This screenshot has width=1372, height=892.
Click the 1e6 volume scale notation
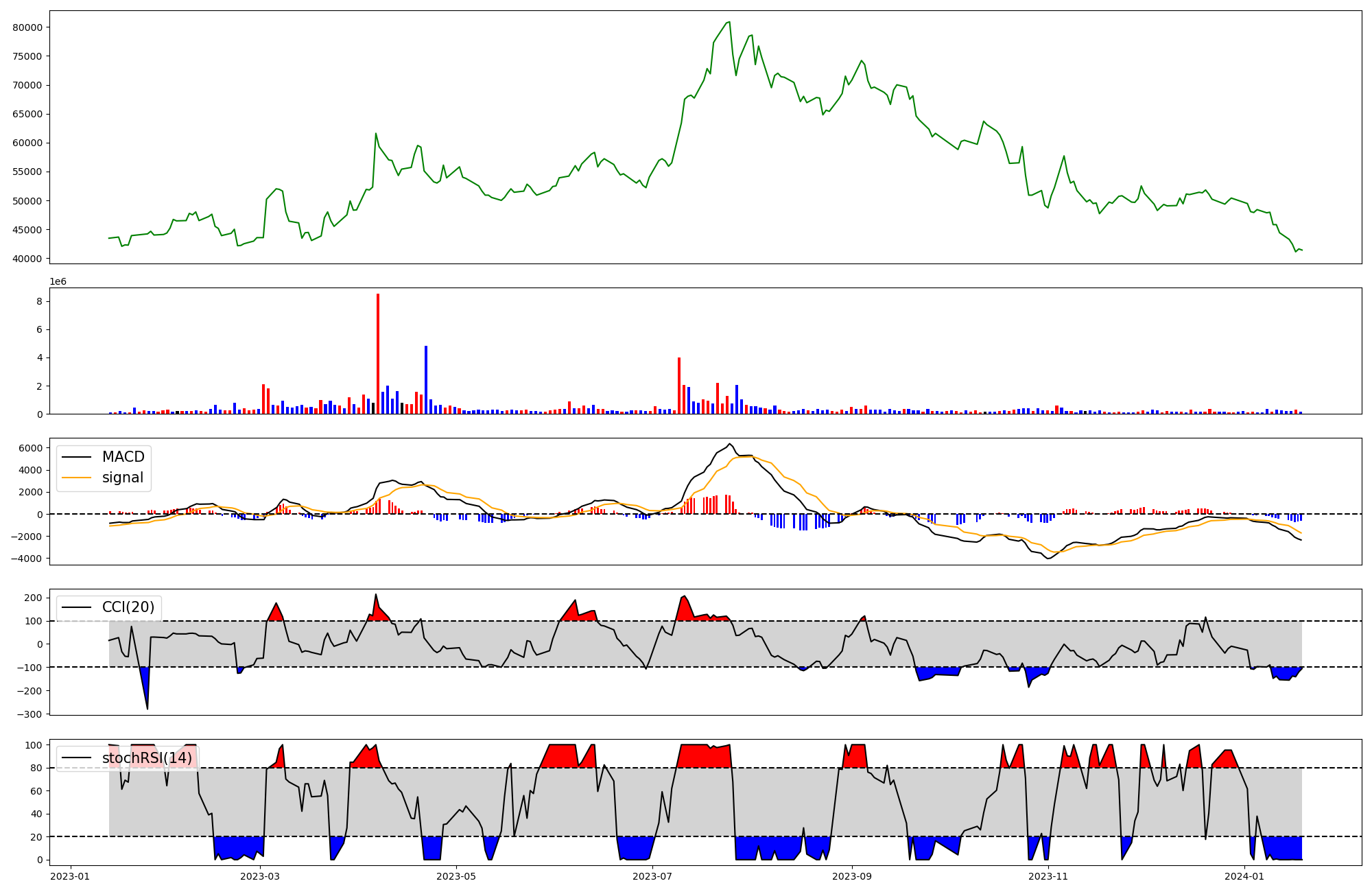pyautogui.click(x=58, y=282)
